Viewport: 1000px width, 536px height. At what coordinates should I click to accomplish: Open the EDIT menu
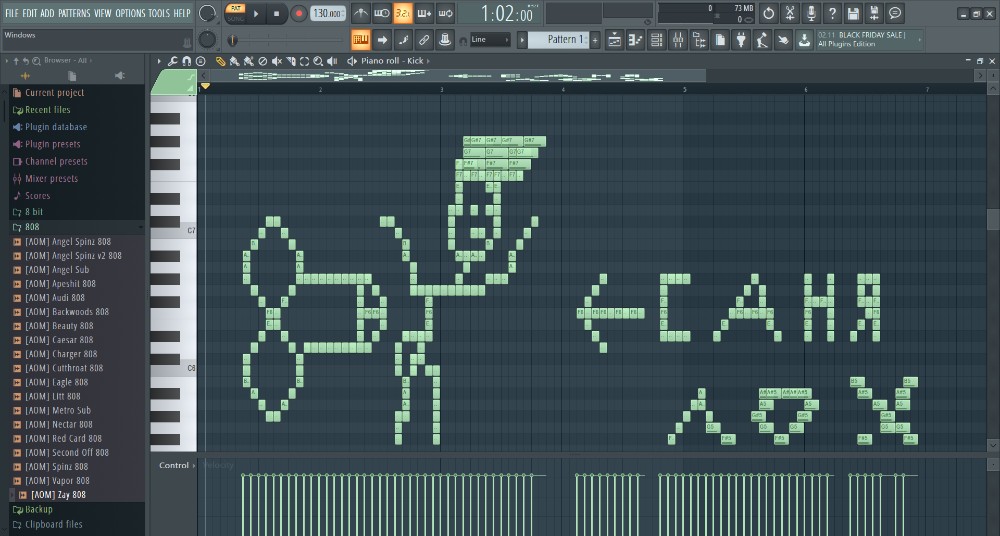click(x=30, y=13)
